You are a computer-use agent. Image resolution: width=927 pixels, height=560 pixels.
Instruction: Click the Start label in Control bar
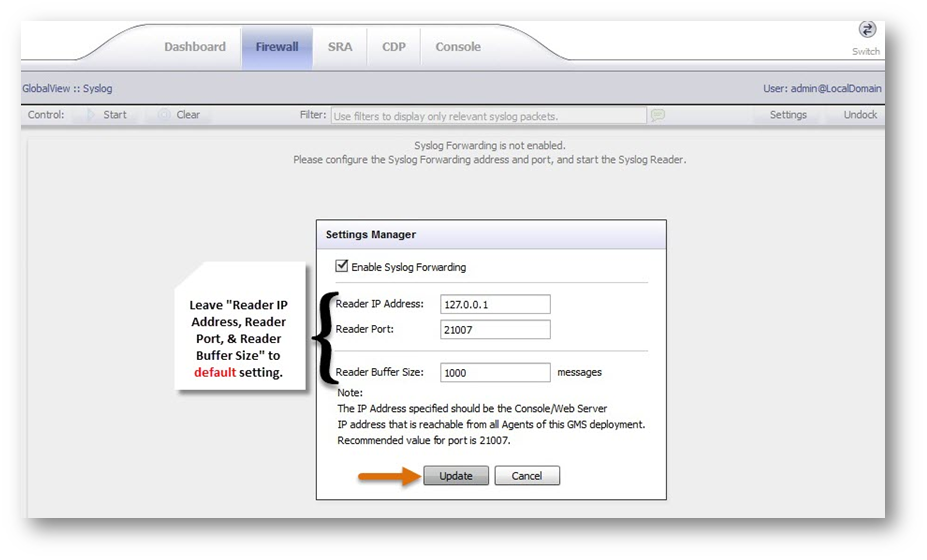115,115
